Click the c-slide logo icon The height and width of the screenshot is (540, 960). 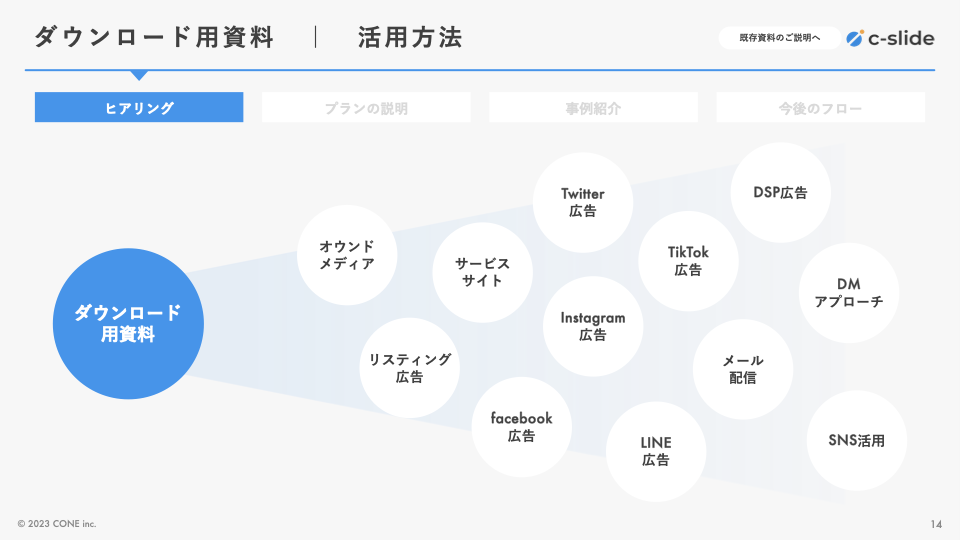[x=855, y=38]
